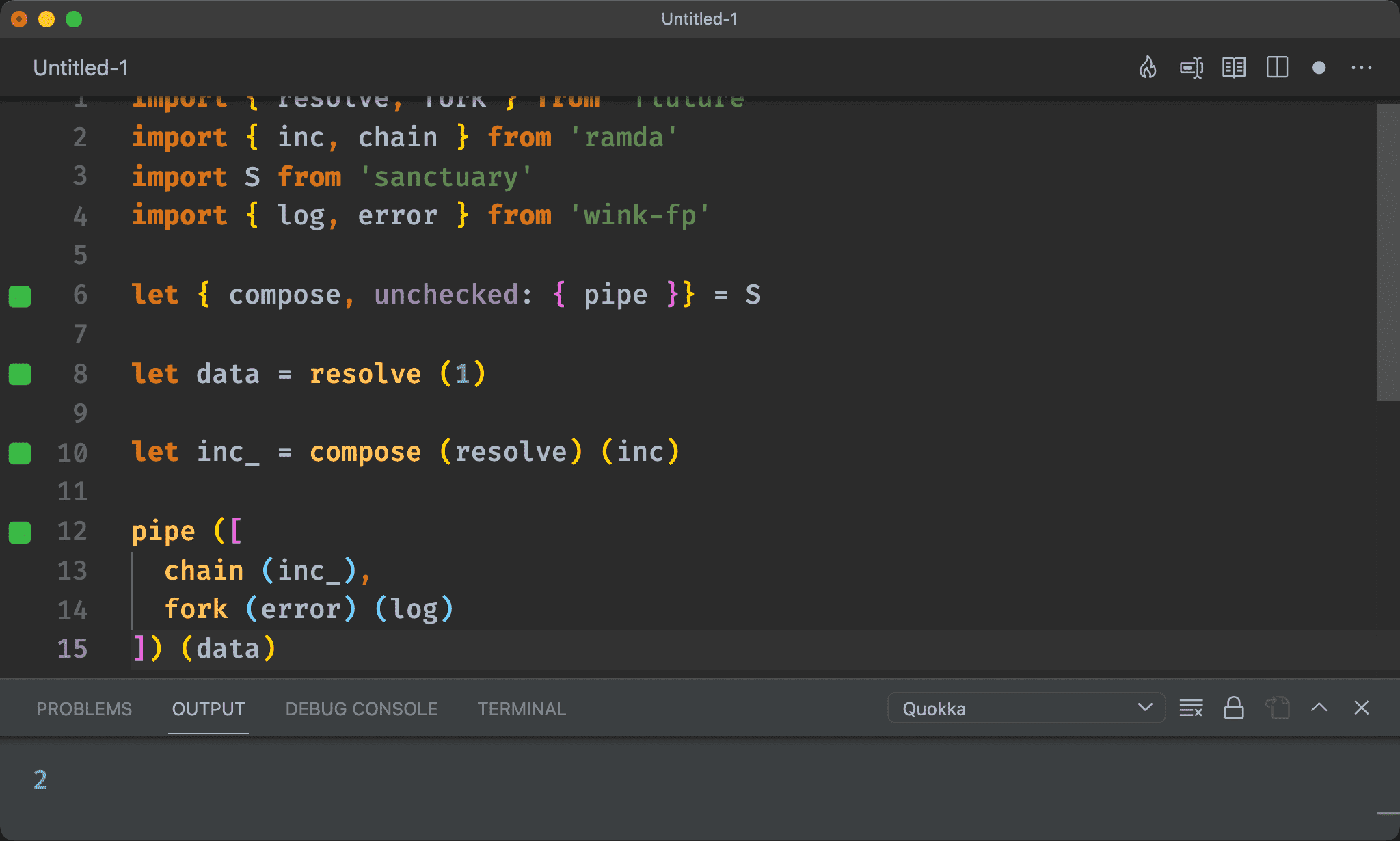Click the flame icon in editor toolbar
The image size is (1400, 841).
[1148, 67]
